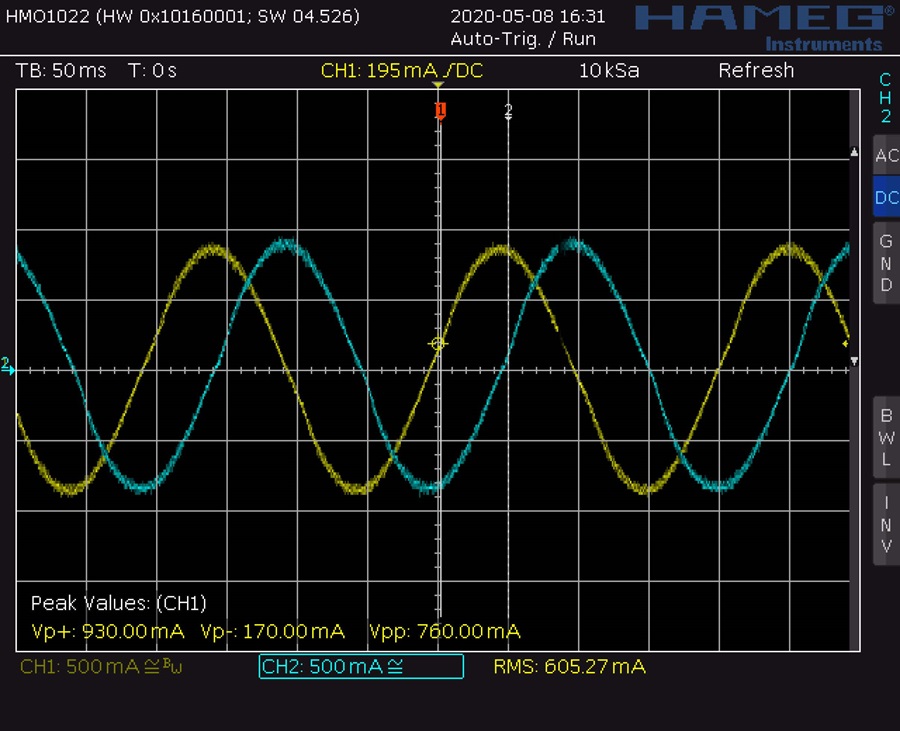Click the yellow CH1 trigger level marker at right
Screen dimensions: 900x731
click(x=846, y=343)
